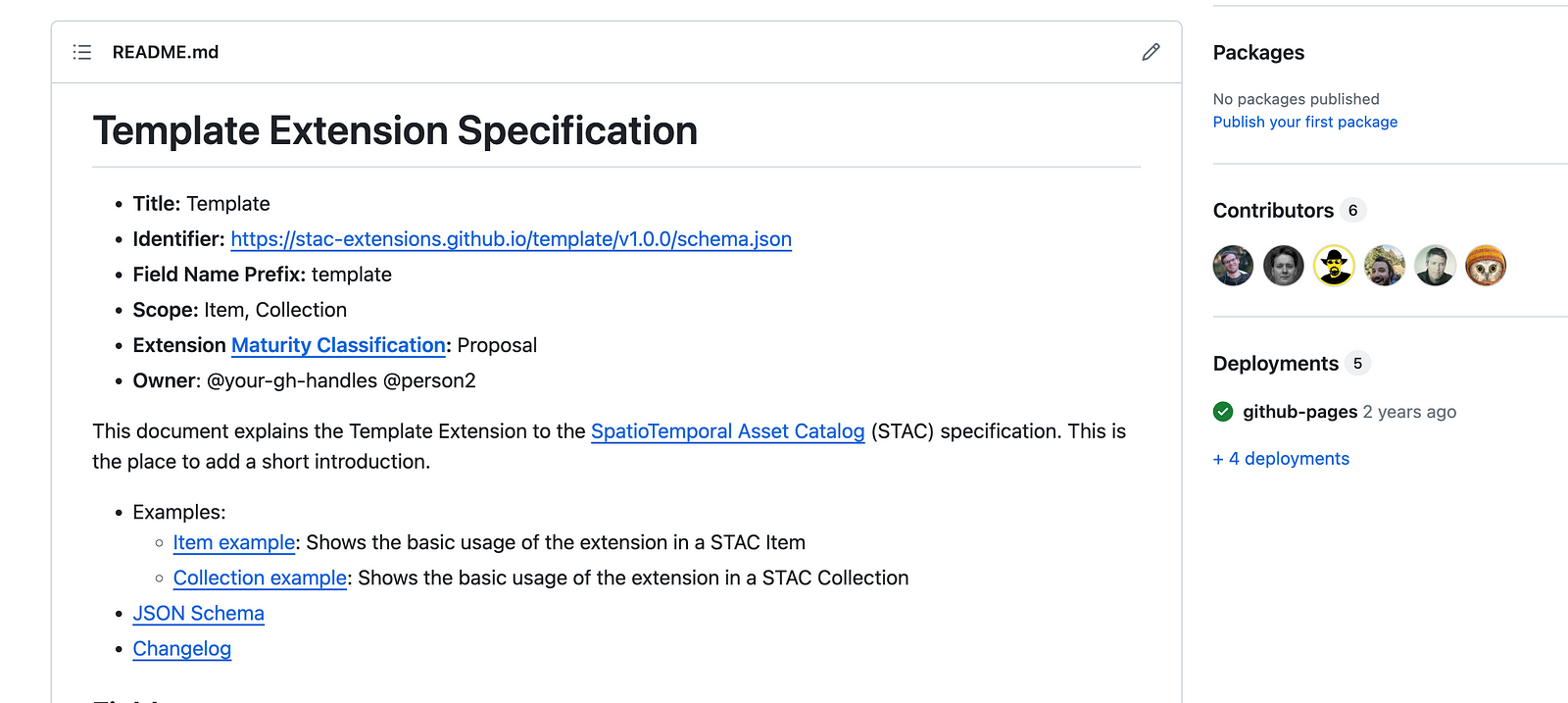Click the Deployments count badge showing 5
This screenshot has height=703, width=1568.
(1357, 363)
